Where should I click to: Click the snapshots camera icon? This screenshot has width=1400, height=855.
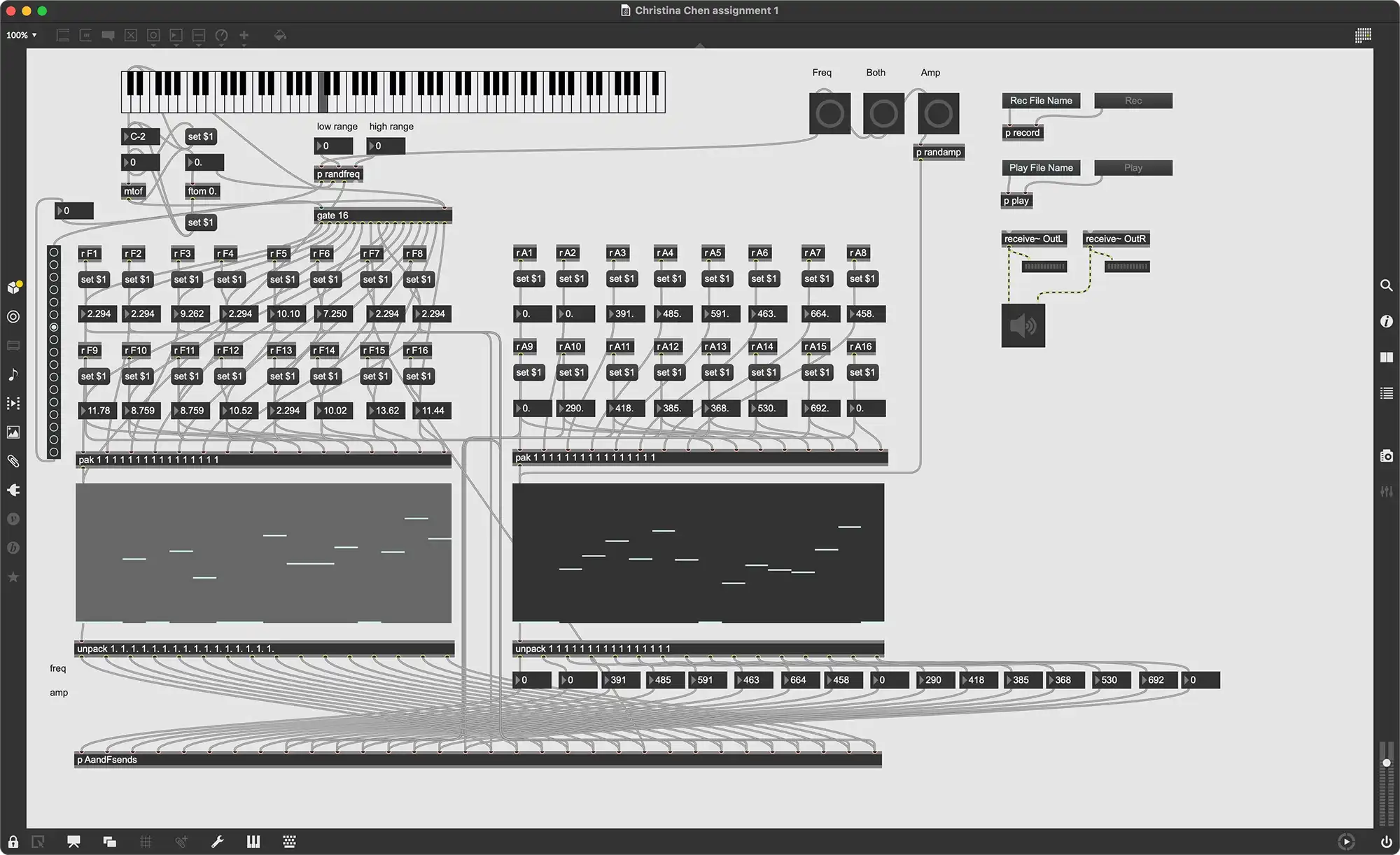tap(1386, 456)
